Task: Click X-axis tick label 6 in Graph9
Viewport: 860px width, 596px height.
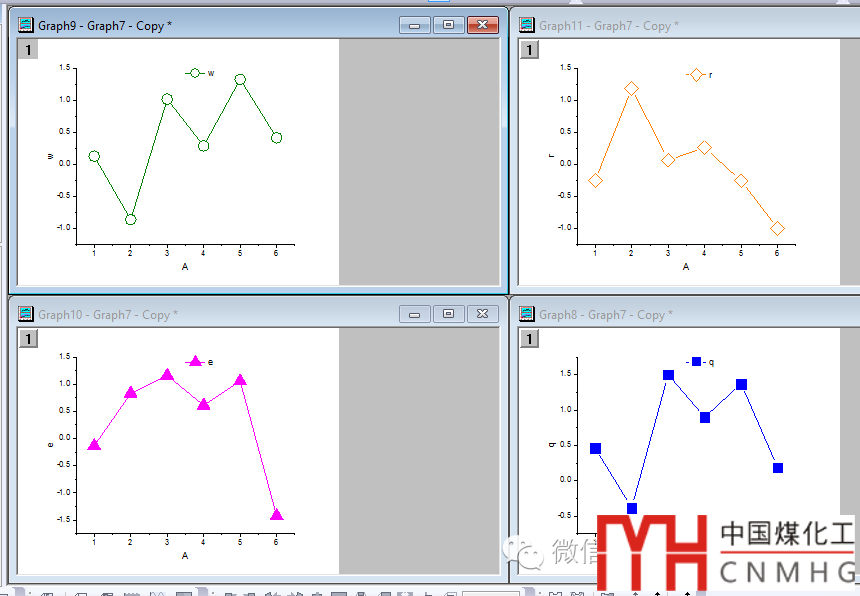Action: point(276,253)
